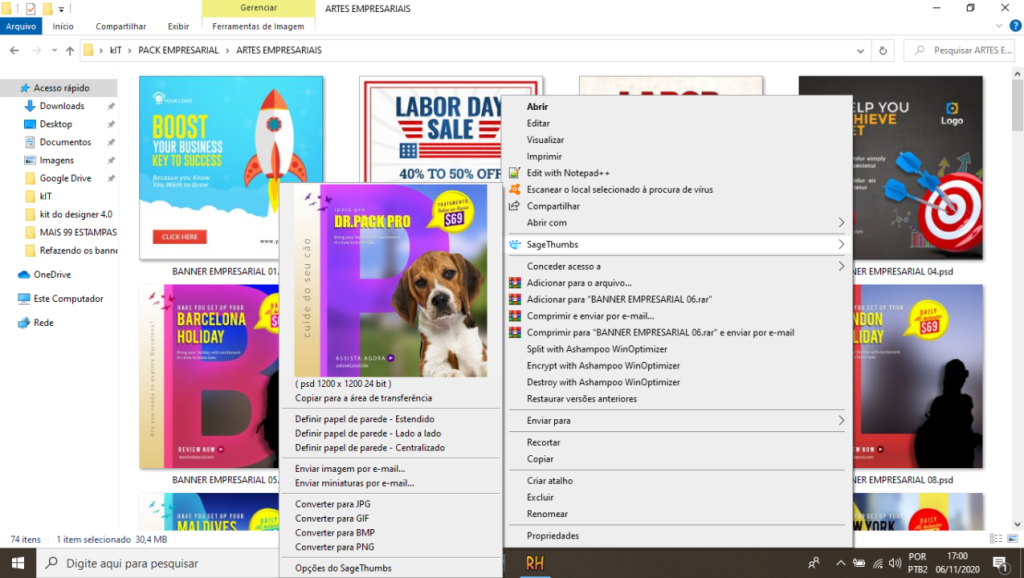Switch to the Compartilhar ribbon tab

tap(121, 26)
